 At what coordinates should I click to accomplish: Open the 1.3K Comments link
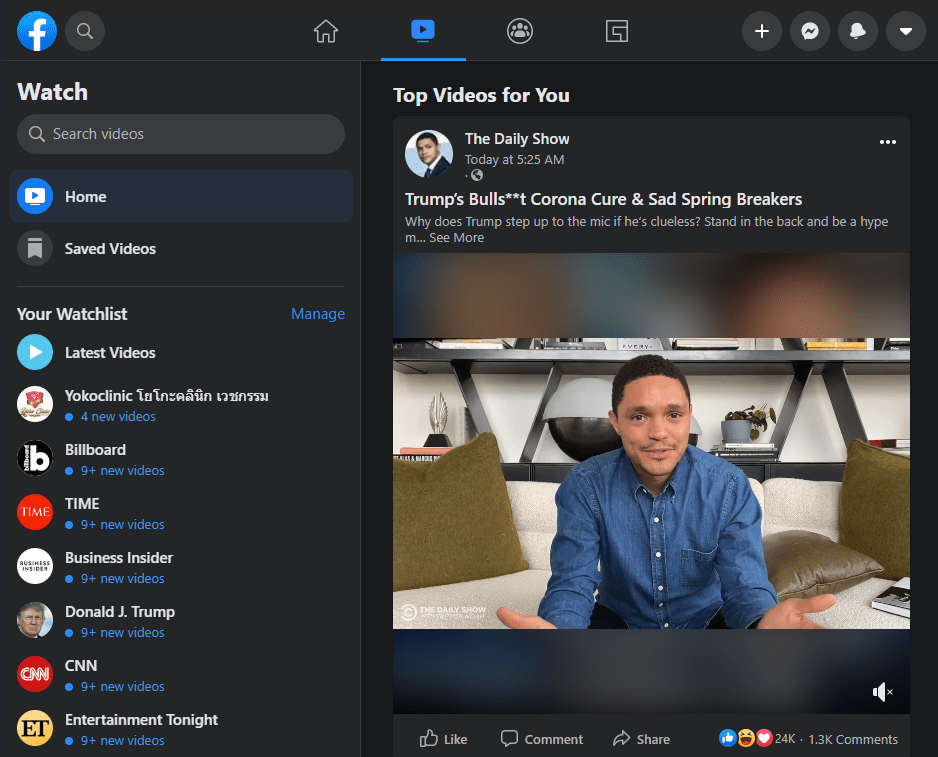(x=853, y=740)
